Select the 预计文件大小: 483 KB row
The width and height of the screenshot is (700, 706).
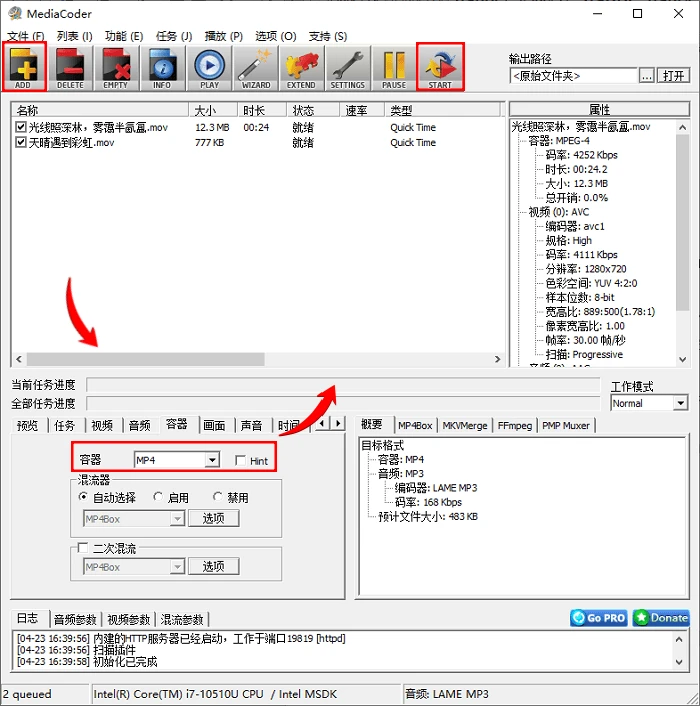point(428,516)
